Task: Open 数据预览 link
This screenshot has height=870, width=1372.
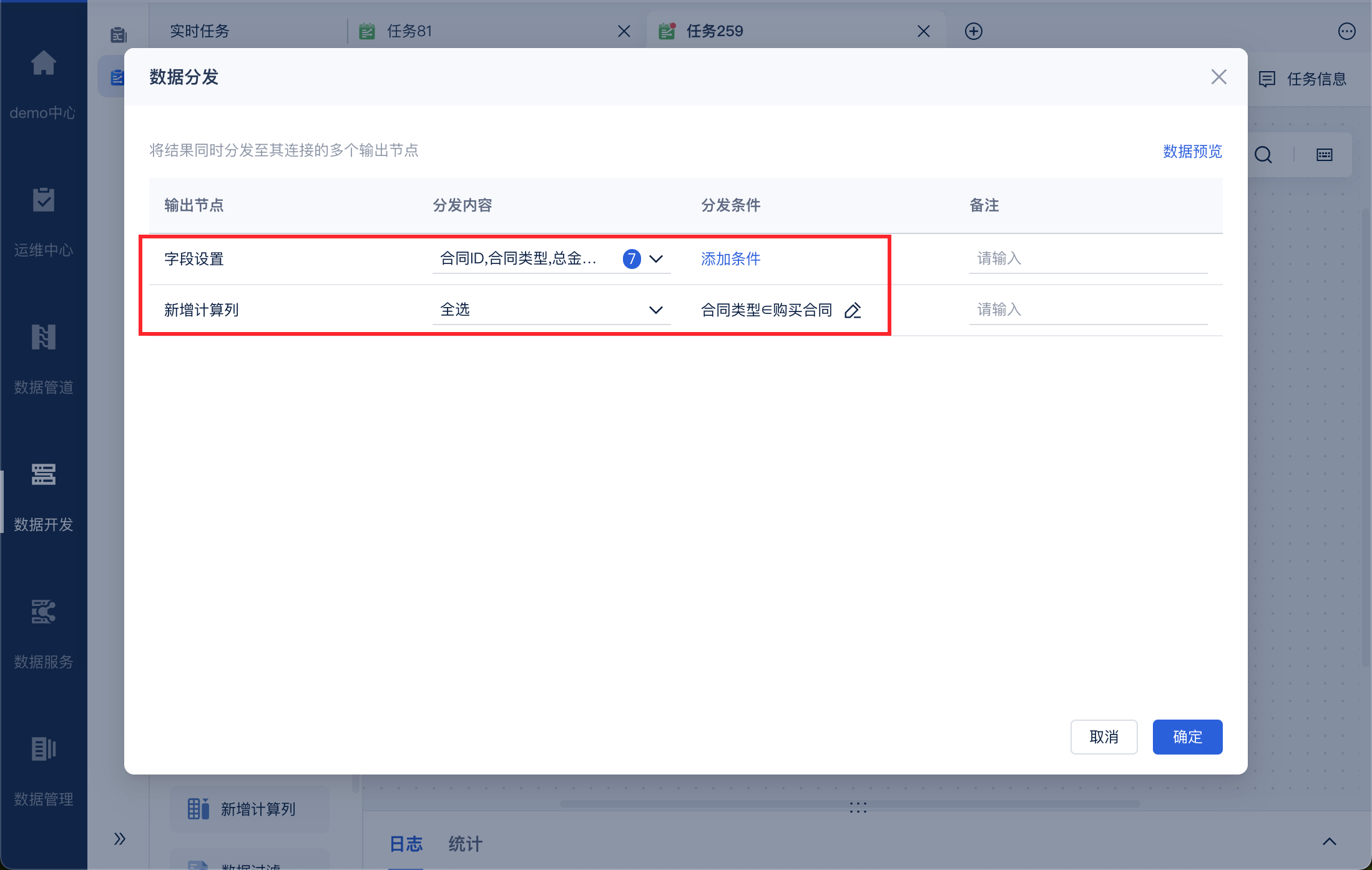Action: 1192,151
